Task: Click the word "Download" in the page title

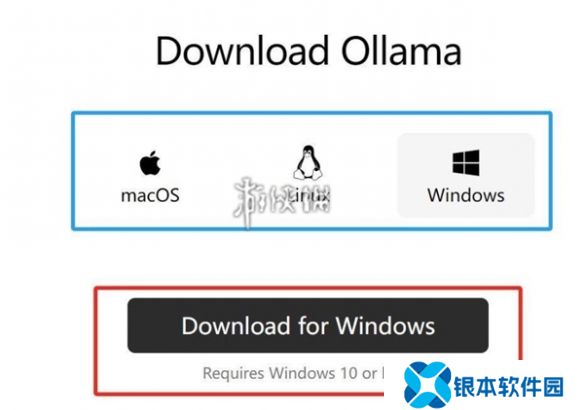Action: (x=242, y=51)
